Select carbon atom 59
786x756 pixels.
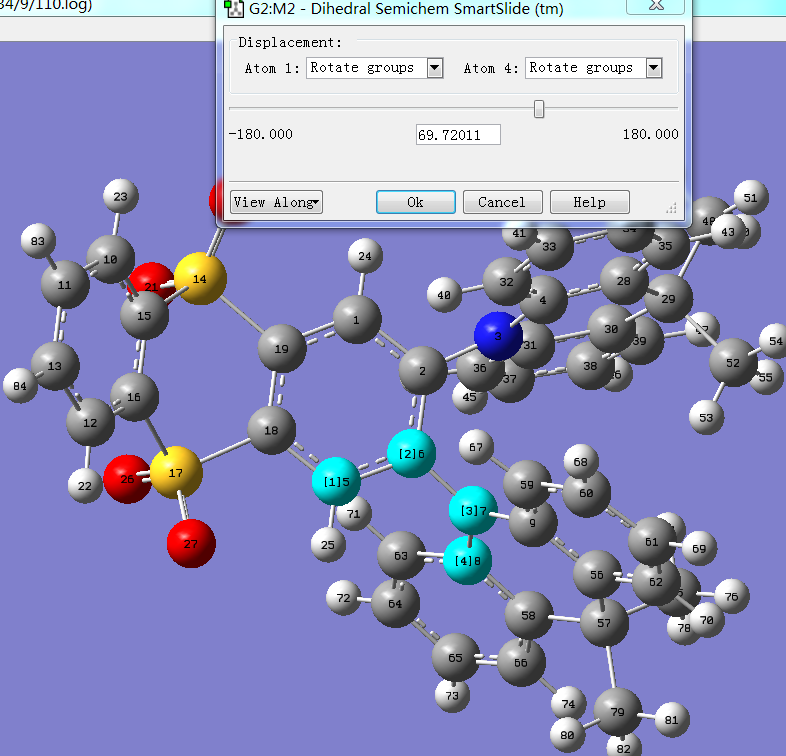[527, 484]
